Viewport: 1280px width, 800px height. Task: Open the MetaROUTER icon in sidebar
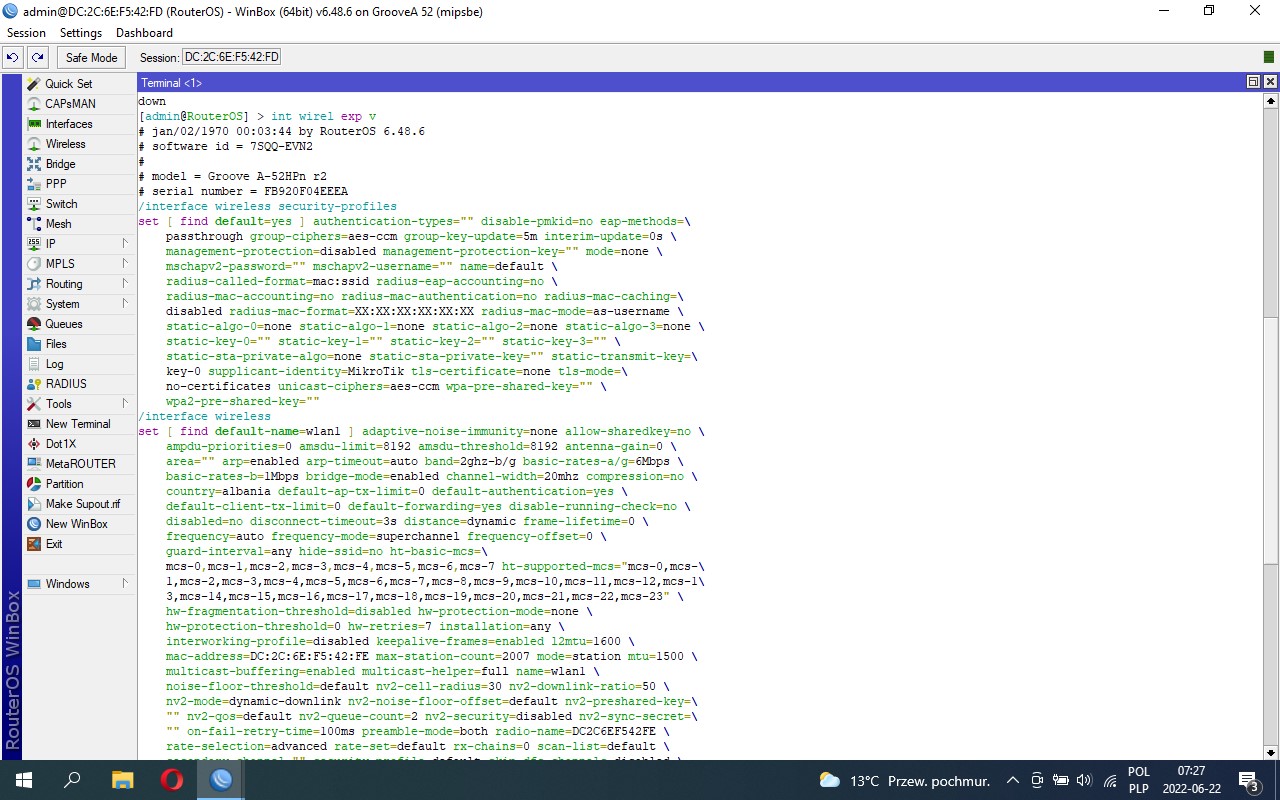pos(34,464)
